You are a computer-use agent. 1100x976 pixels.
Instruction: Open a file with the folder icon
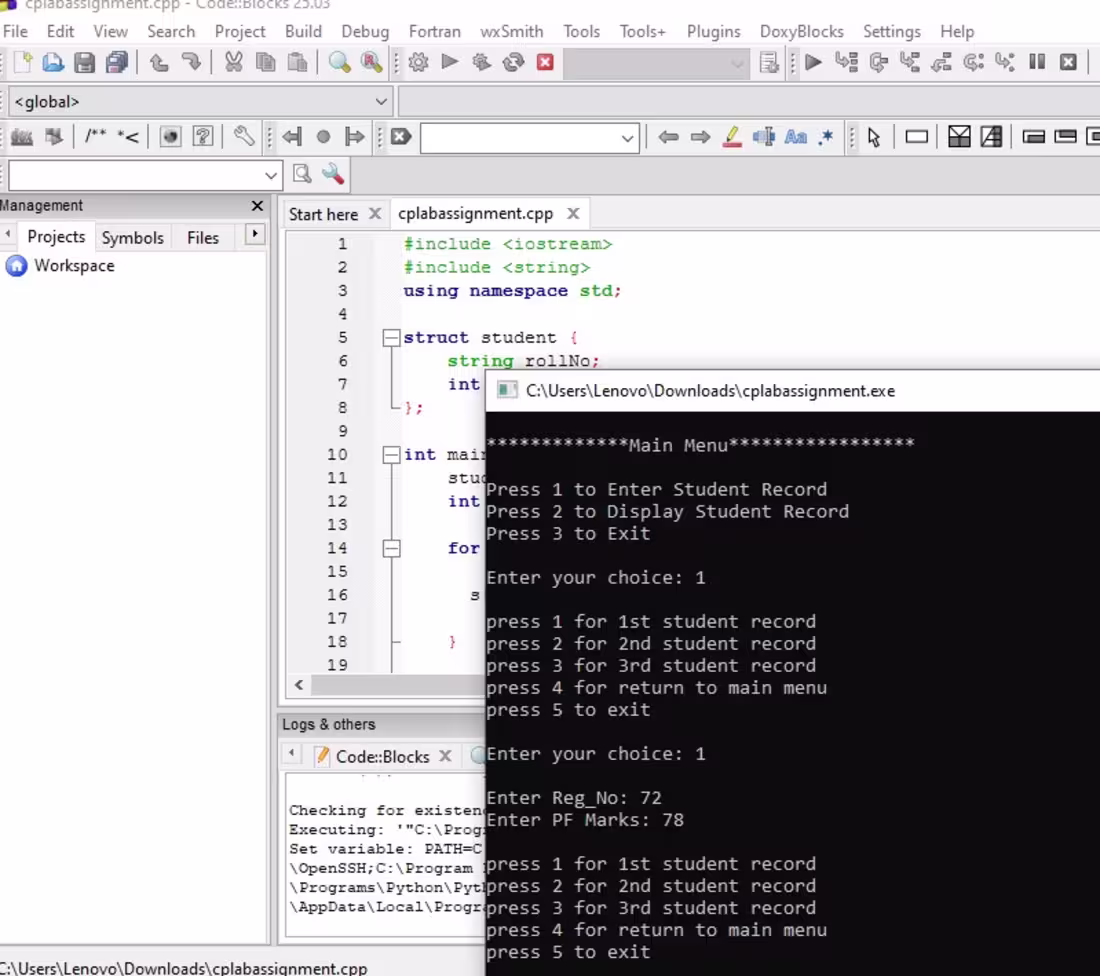(53, 62)
